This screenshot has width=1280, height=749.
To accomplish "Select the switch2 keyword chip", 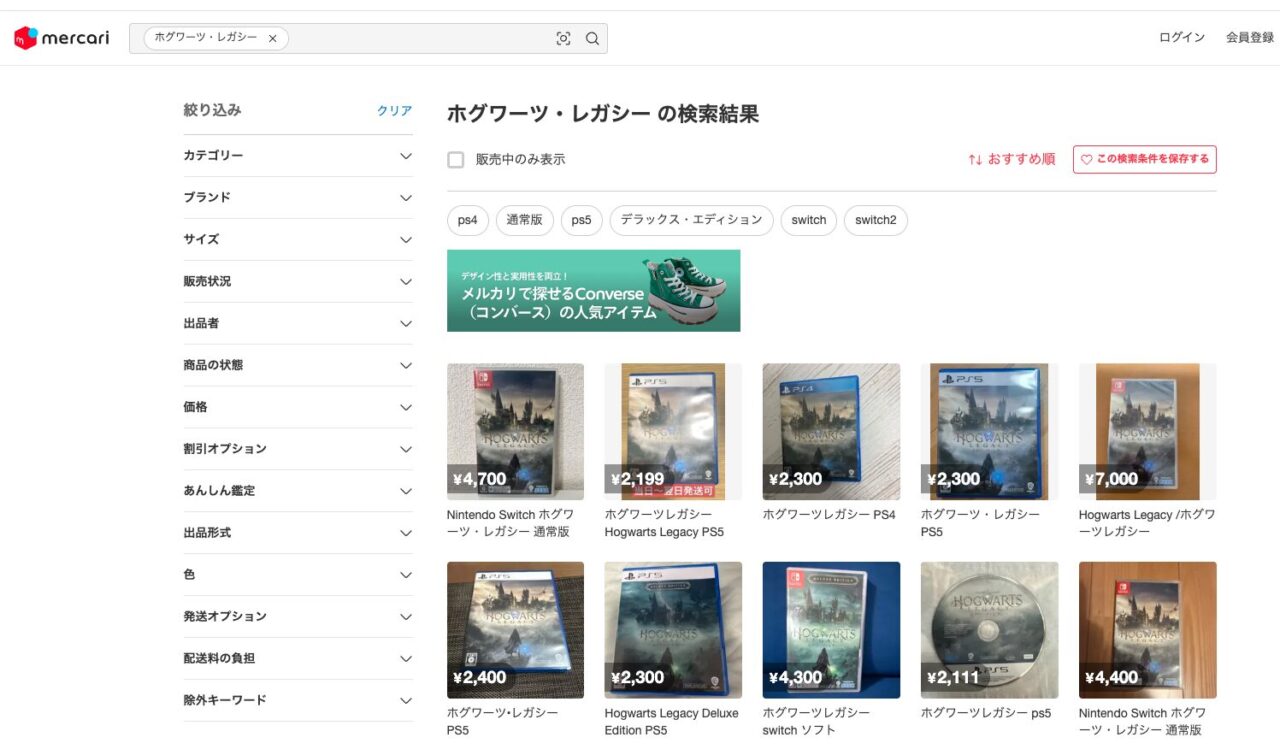I will [875, 220].
